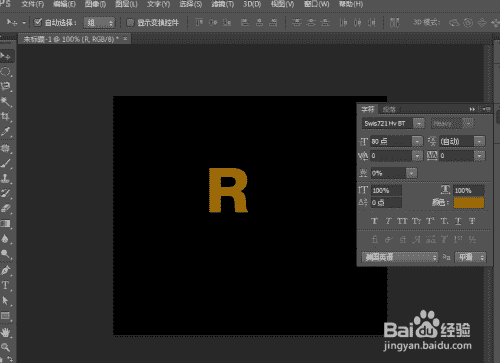
Task: Open the 图层(L) menu
Action: pos(126,4)
